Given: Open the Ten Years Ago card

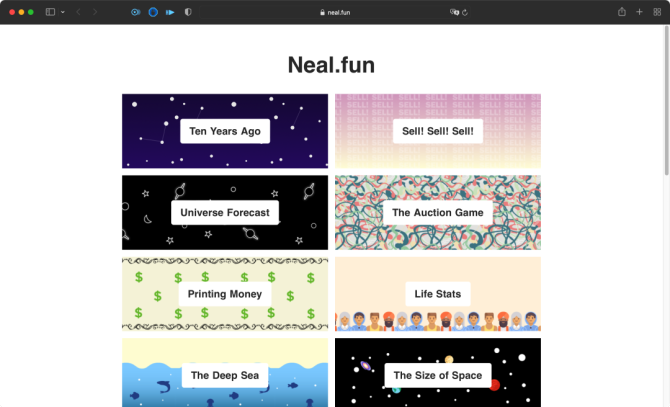Looking at the screenshot, I should click(x=225, y=131).
